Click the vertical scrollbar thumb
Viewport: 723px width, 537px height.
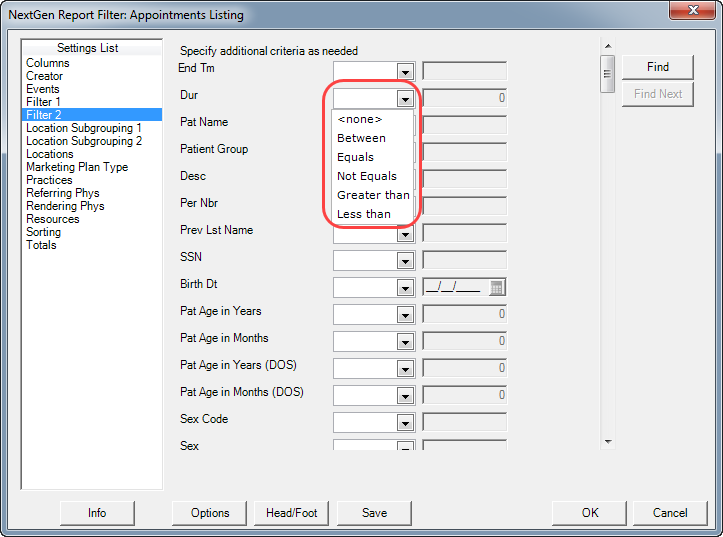pyautogui.click(x=608, y=74)
